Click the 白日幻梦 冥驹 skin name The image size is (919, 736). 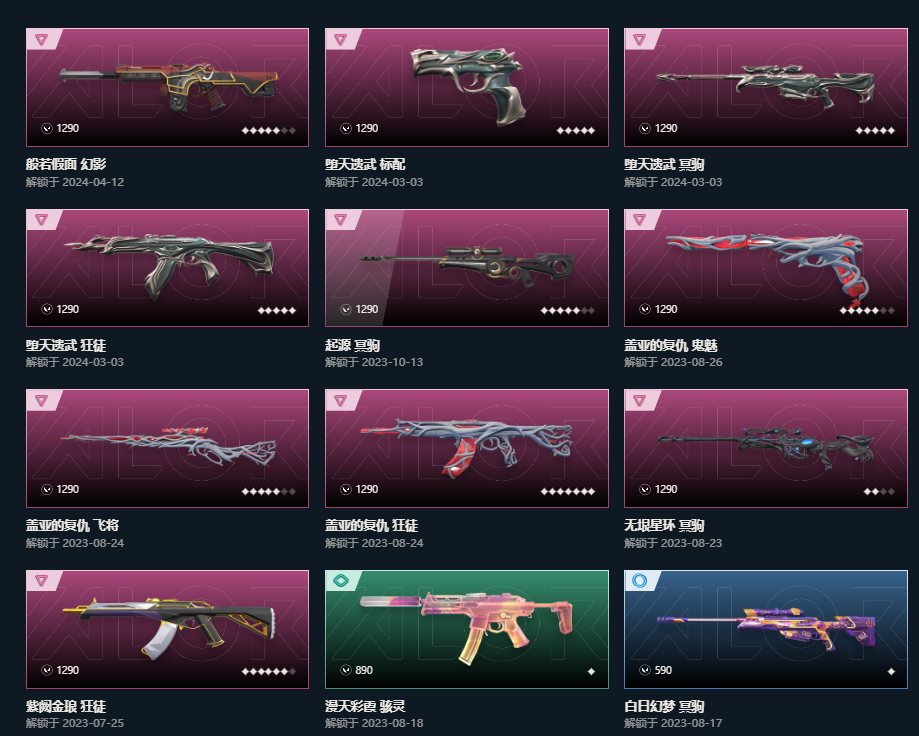click(x=664, y=706)
